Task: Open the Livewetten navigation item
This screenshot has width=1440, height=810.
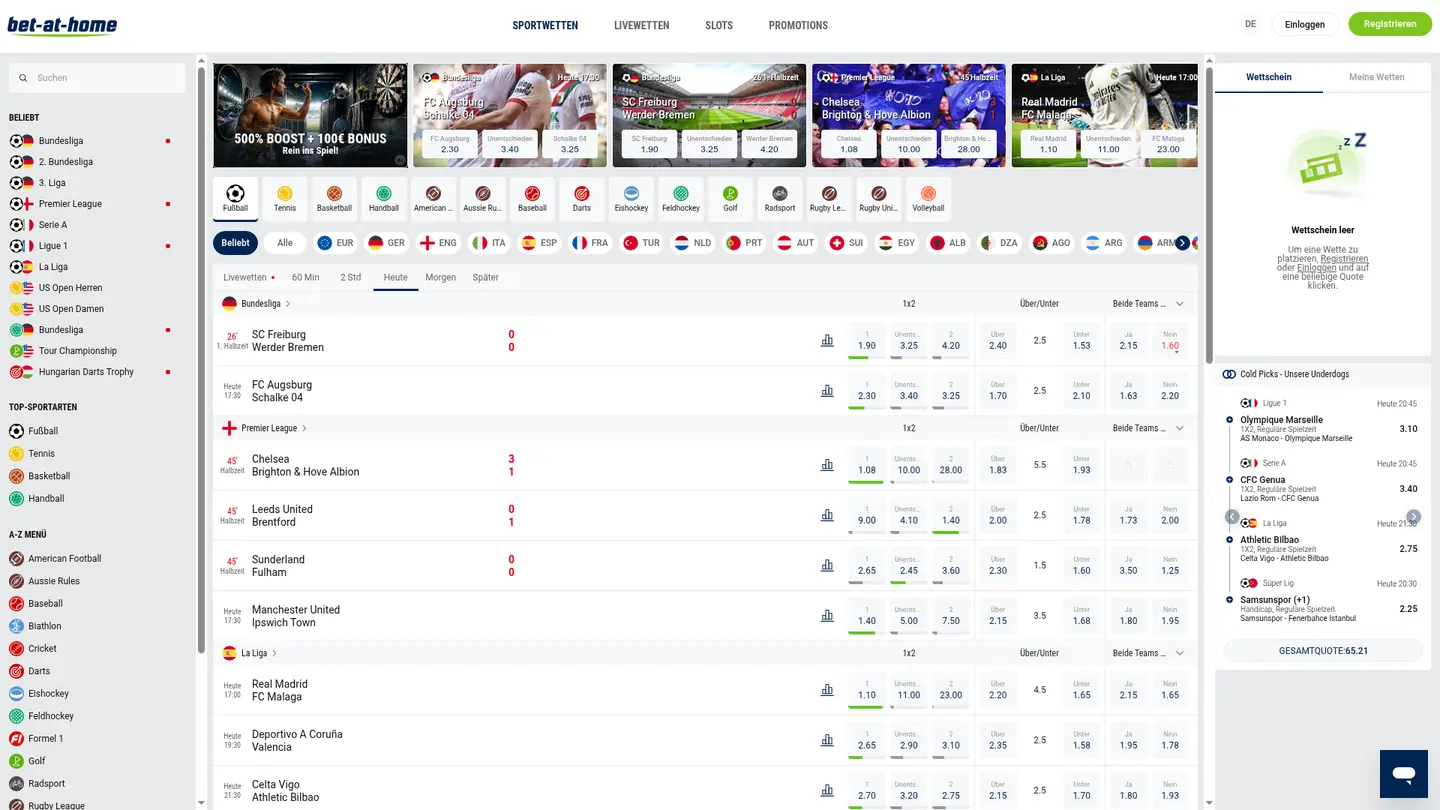Action: [x=642, y=25]
